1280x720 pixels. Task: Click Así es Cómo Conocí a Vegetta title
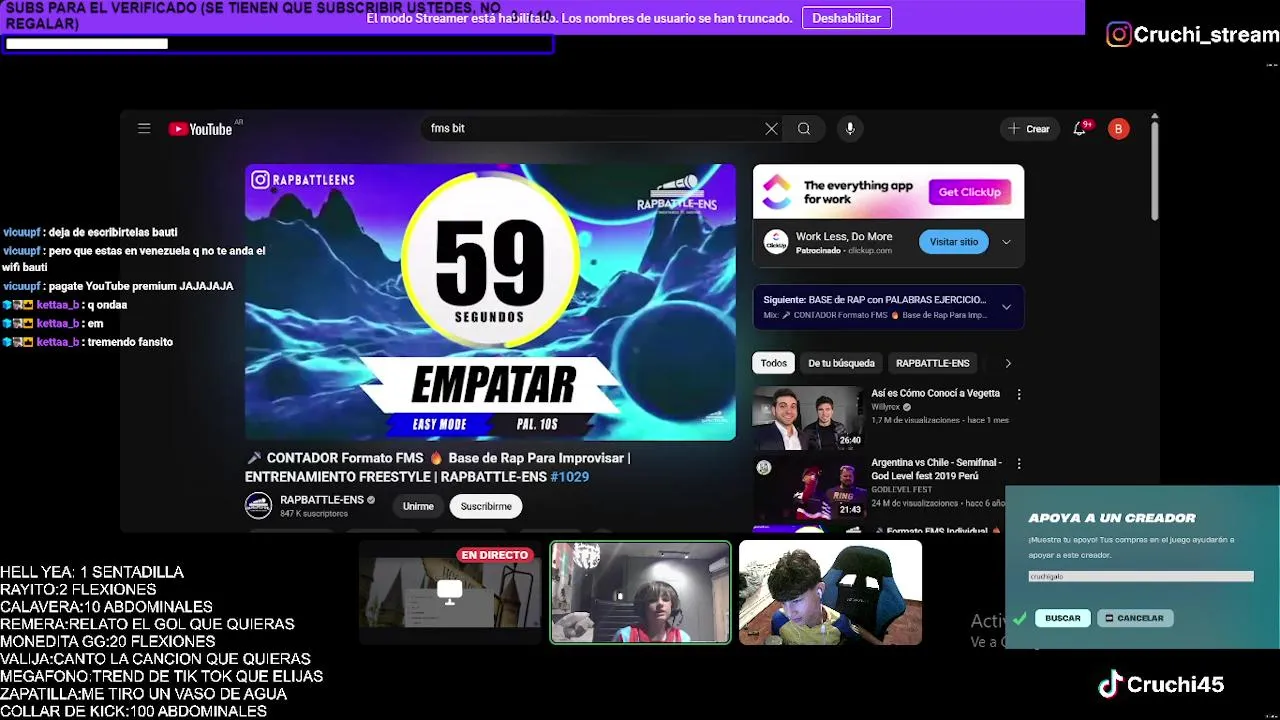935,393
